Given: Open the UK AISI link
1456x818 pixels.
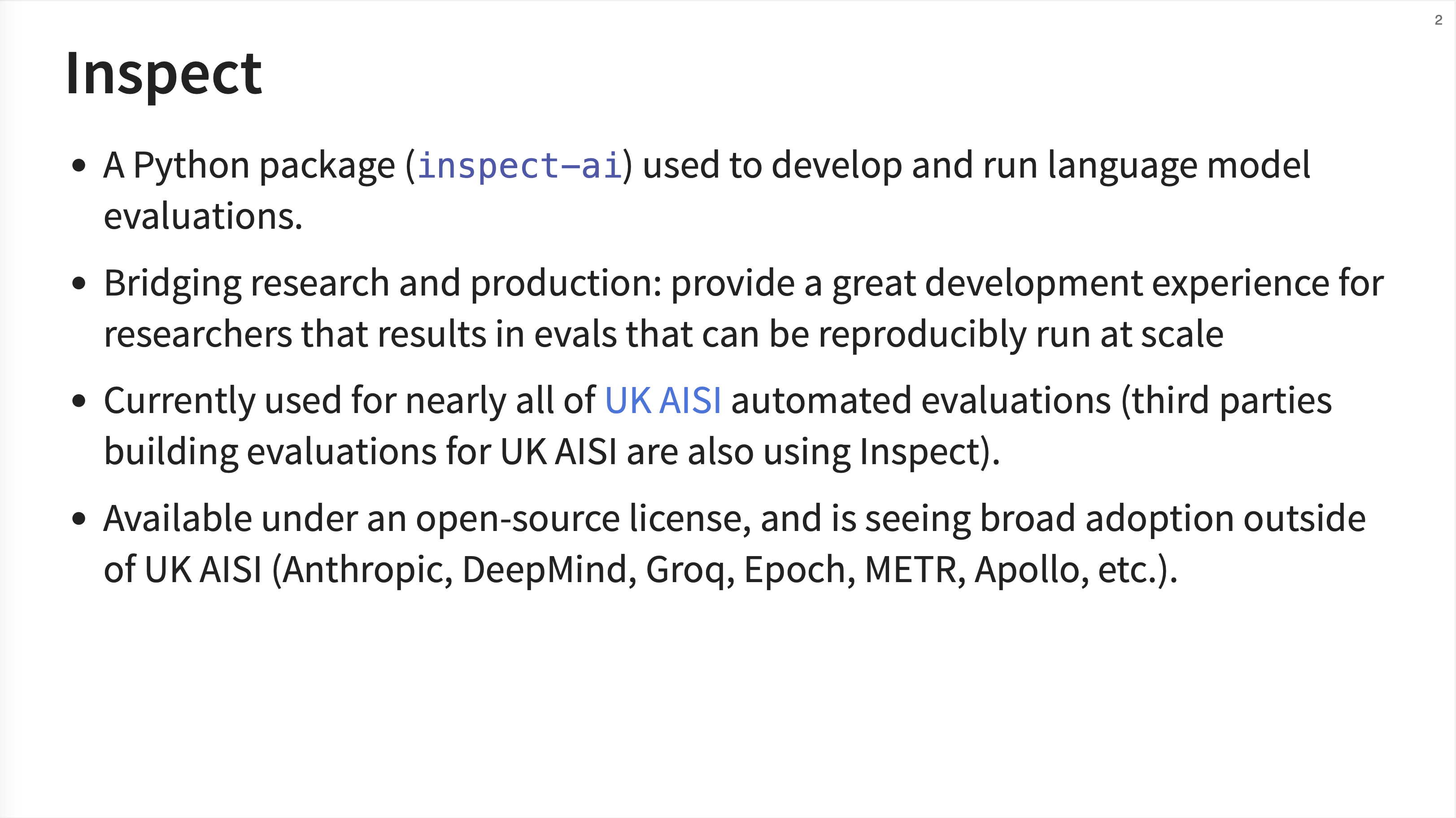Looking at the screenshot, I should pos(663,400).
